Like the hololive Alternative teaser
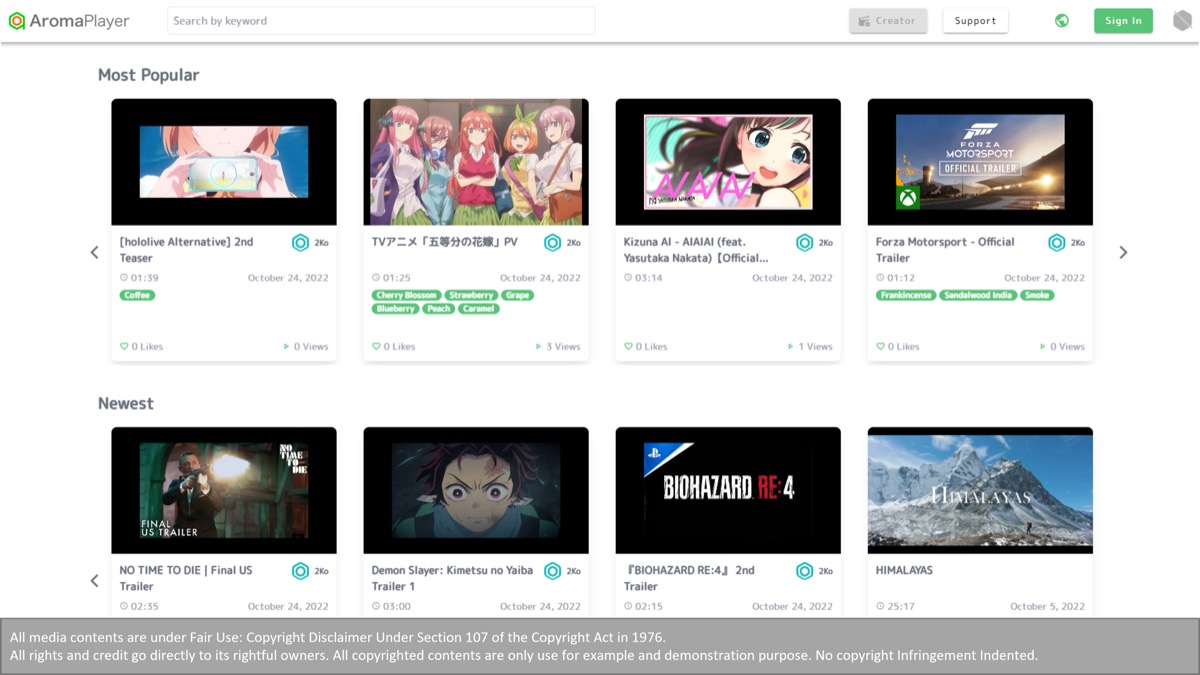 point(124,347)
